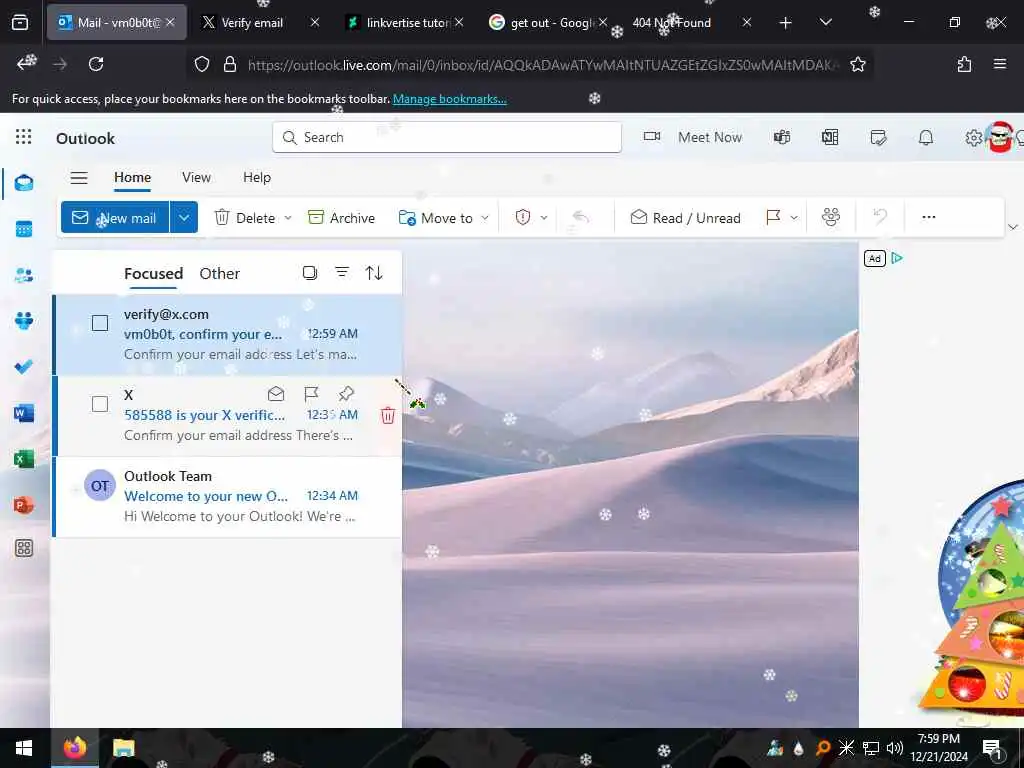1024x768 pixels.
Task: Click Archive in the ribbon
Action: pos(342,217)
